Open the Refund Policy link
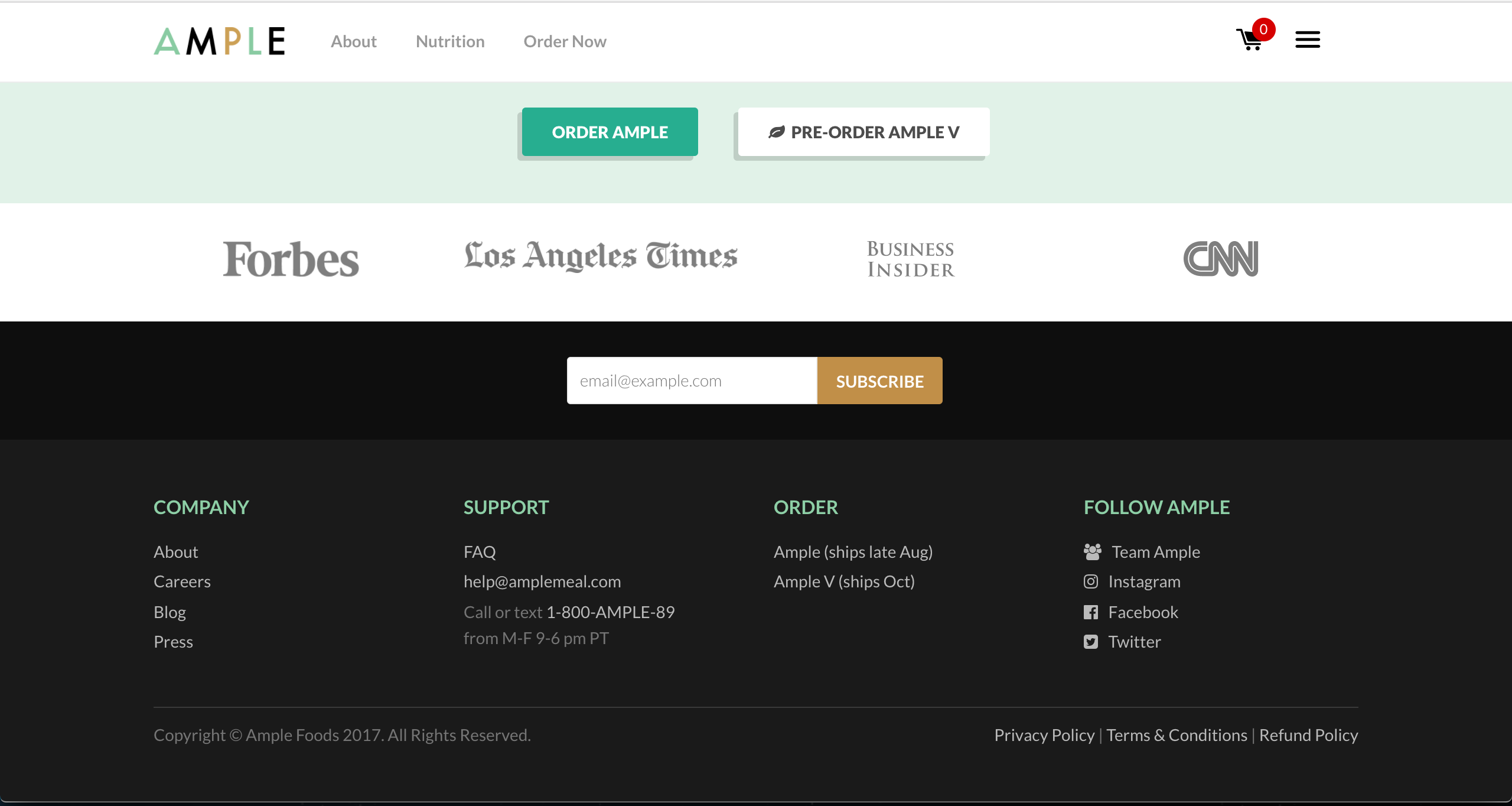 (1308, 736)
